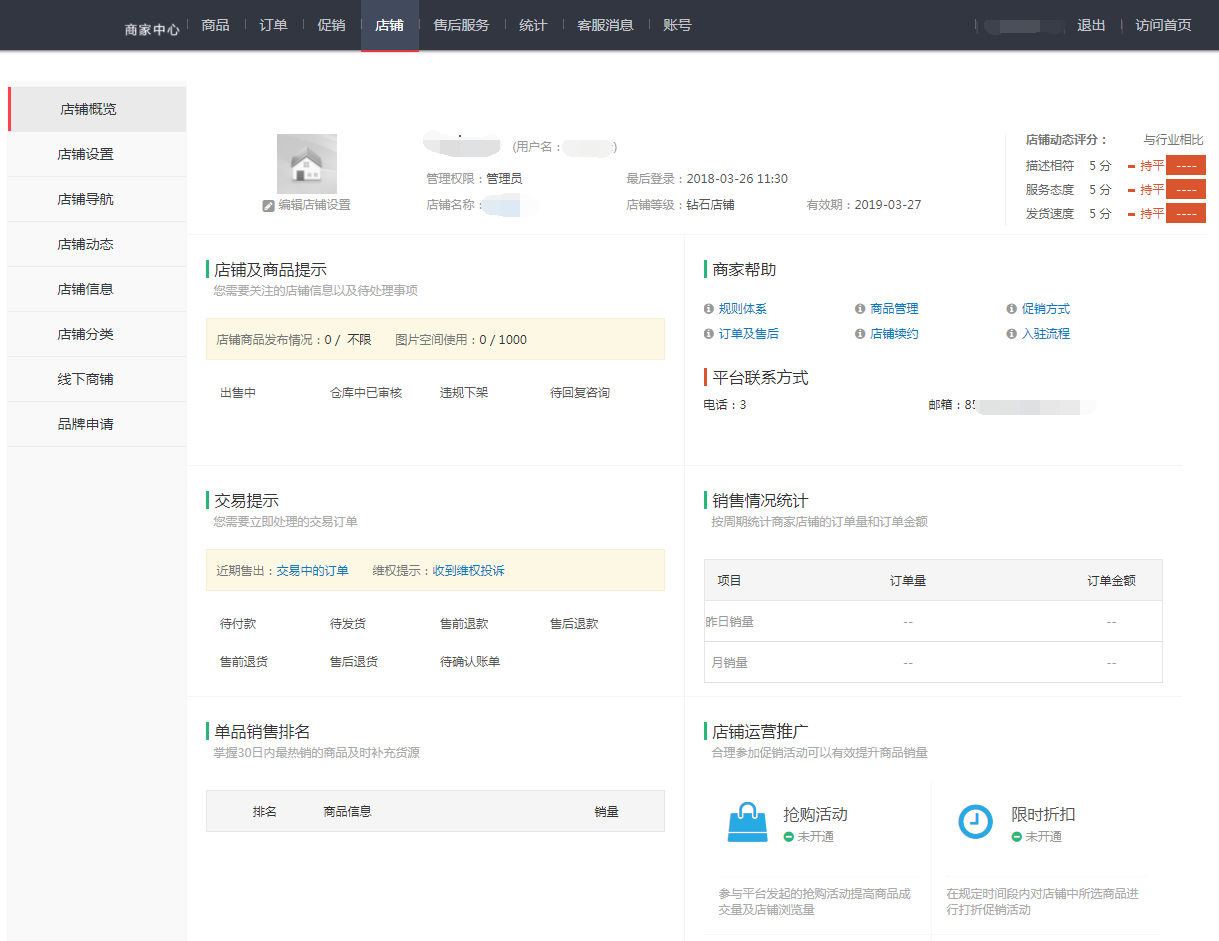
Task: Open the 统计 top menu
Action: tap(533, 25)
